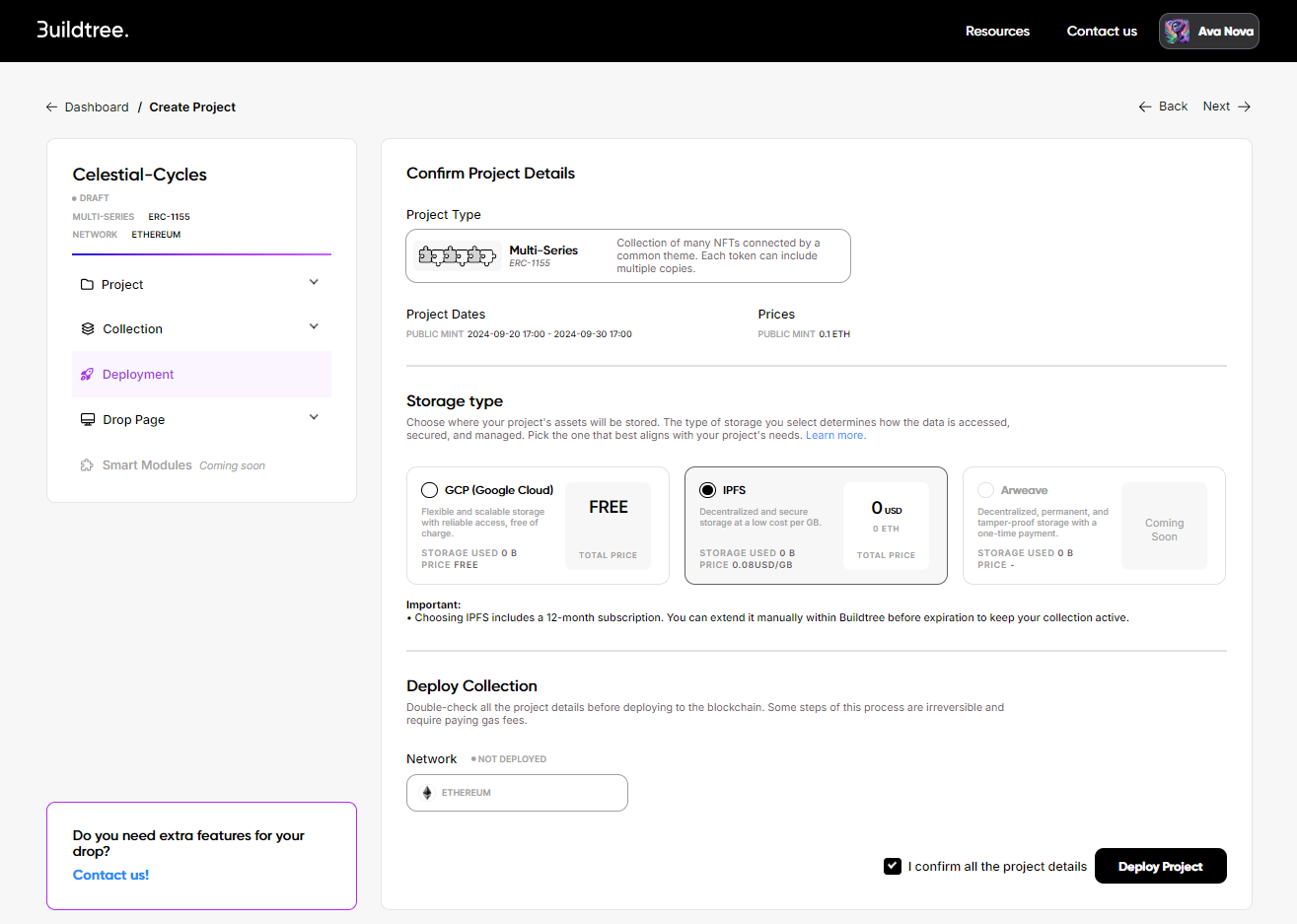
Task: Click the Deployment rocket icon
Action: click(87, 375)
